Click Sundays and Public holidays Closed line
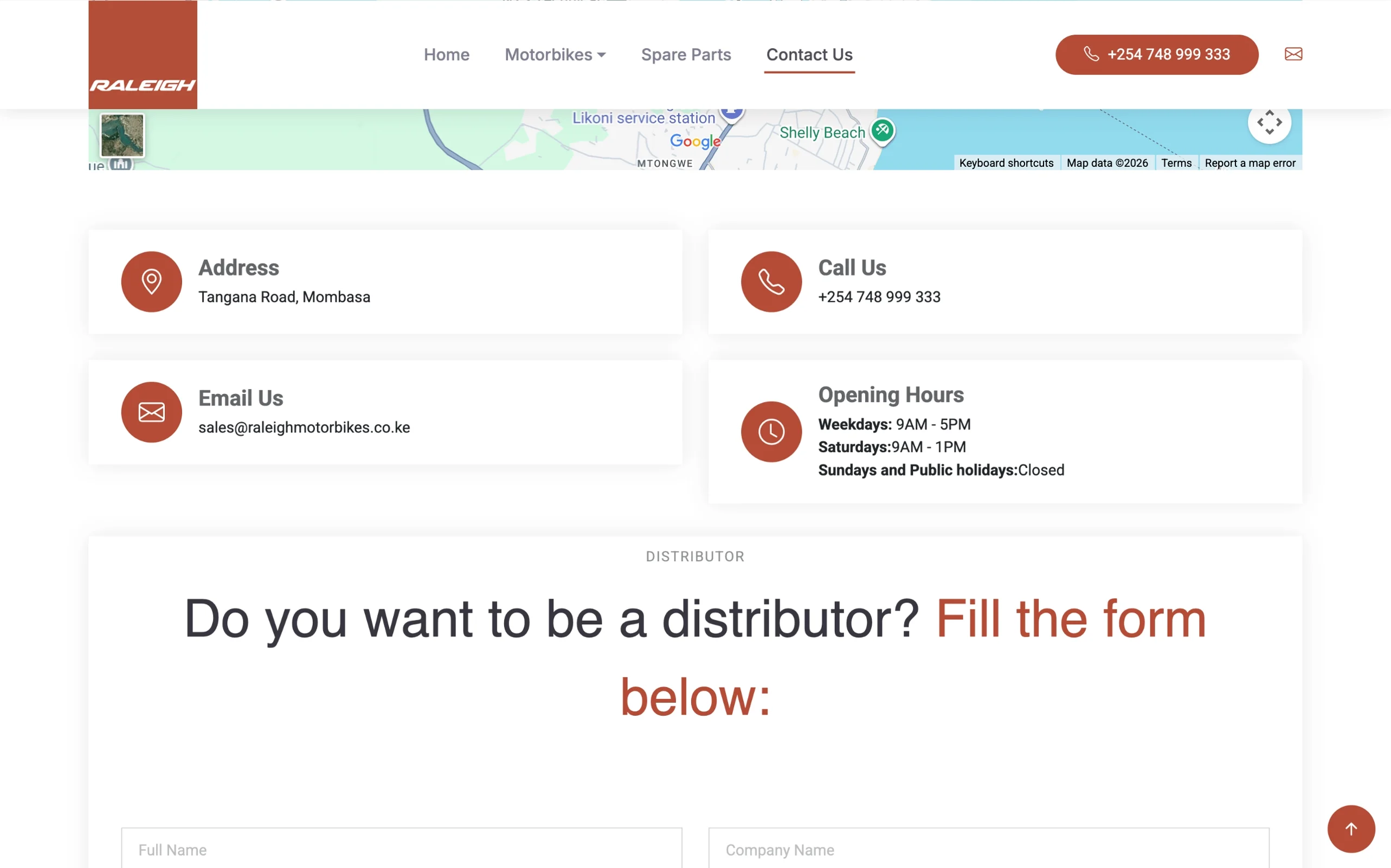Screen dimensions: 1391x868 pos(941,470)
